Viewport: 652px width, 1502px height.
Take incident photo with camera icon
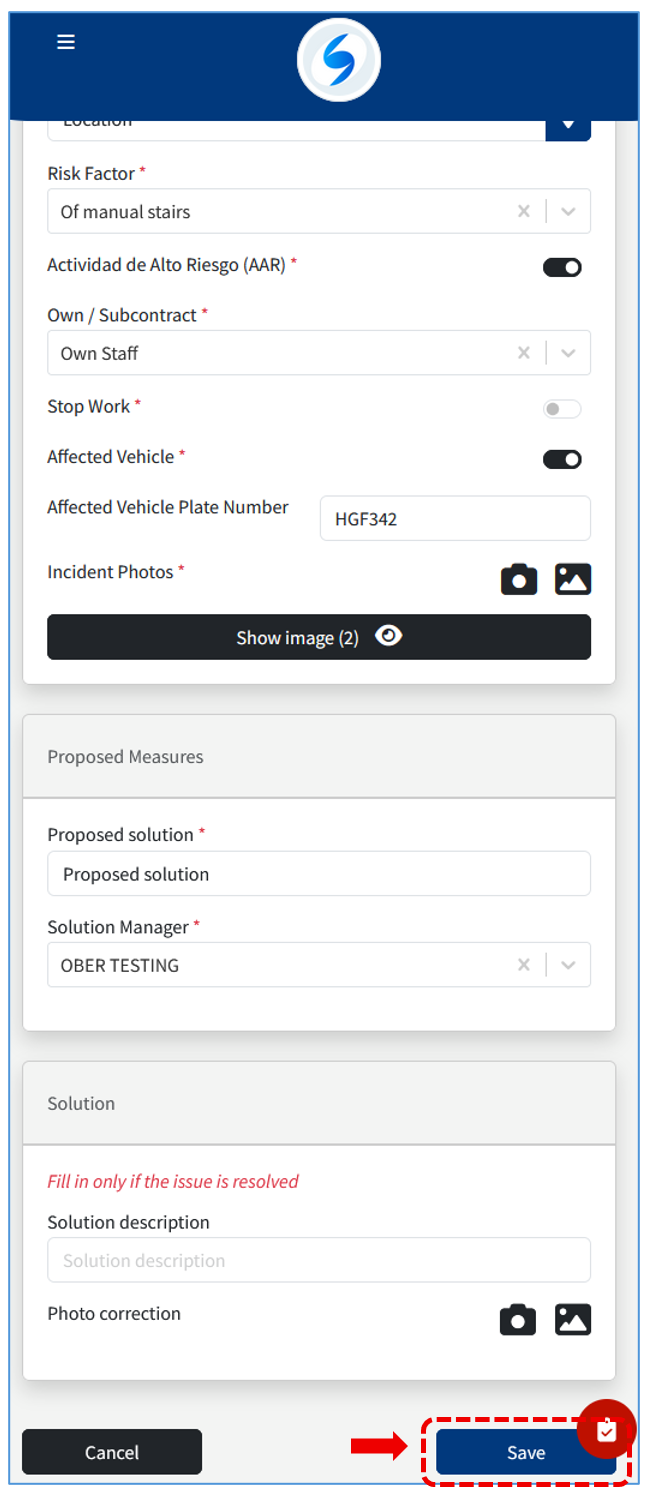pos(518,579)
